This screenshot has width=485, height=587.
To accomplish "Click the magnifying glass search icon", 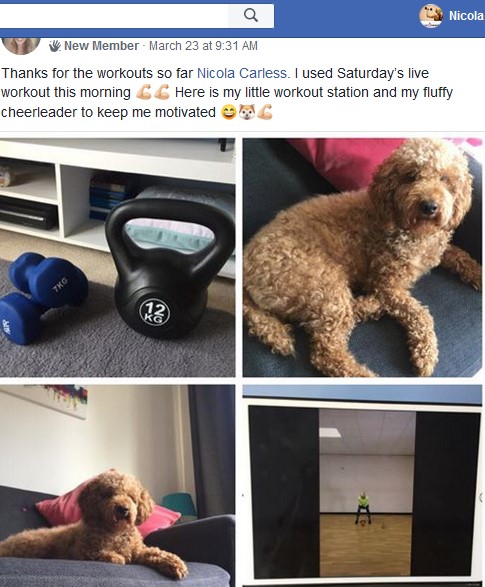I will pos(251,15).
